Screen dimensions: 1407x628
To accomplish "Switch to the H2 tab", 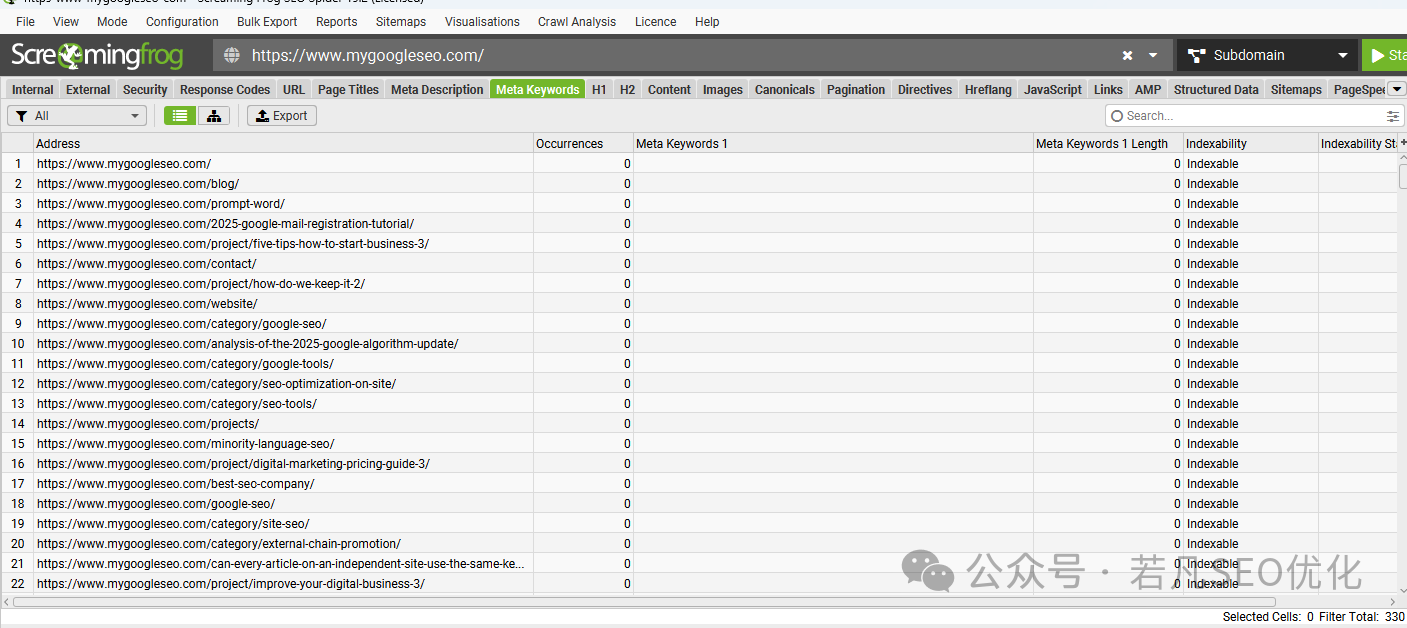I will point(627,89).
